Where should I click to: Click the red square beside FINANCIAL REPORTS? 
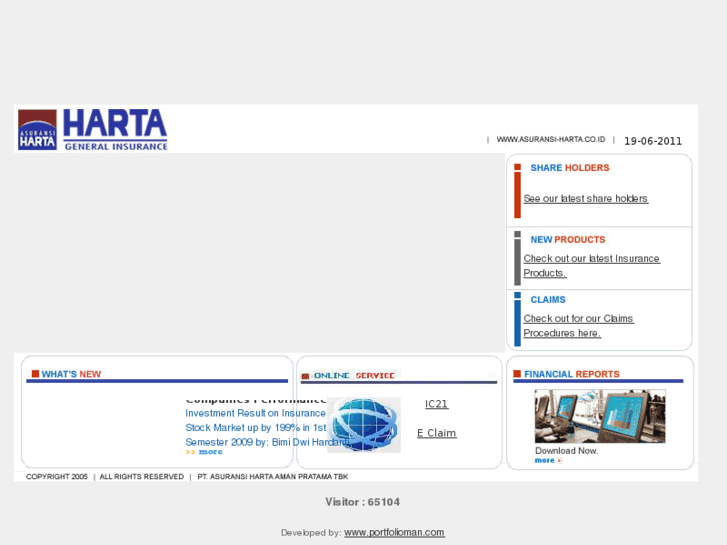[x=517, y=374]
